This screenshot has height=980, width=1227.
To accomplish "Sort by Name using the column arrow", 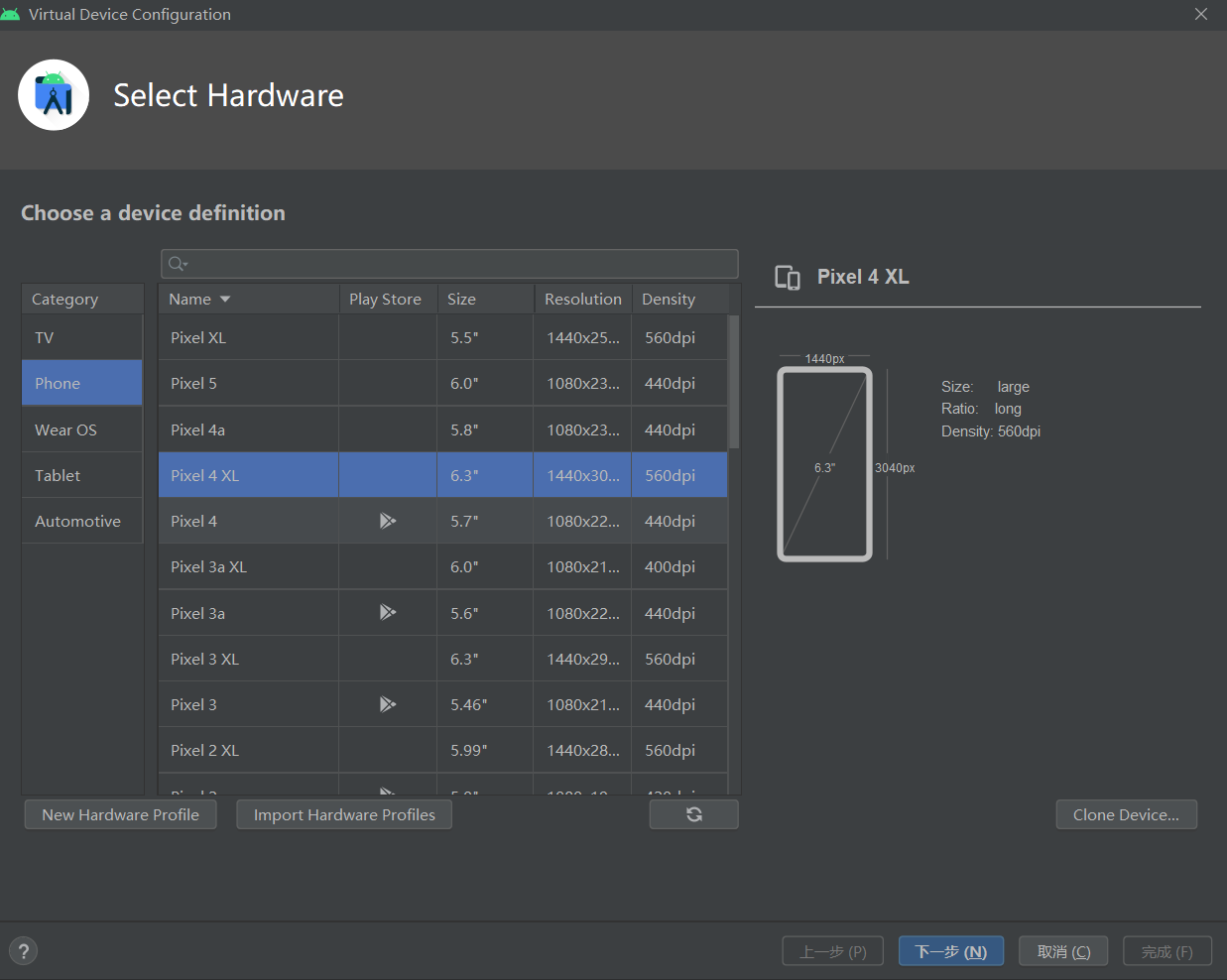I will 225,299.
